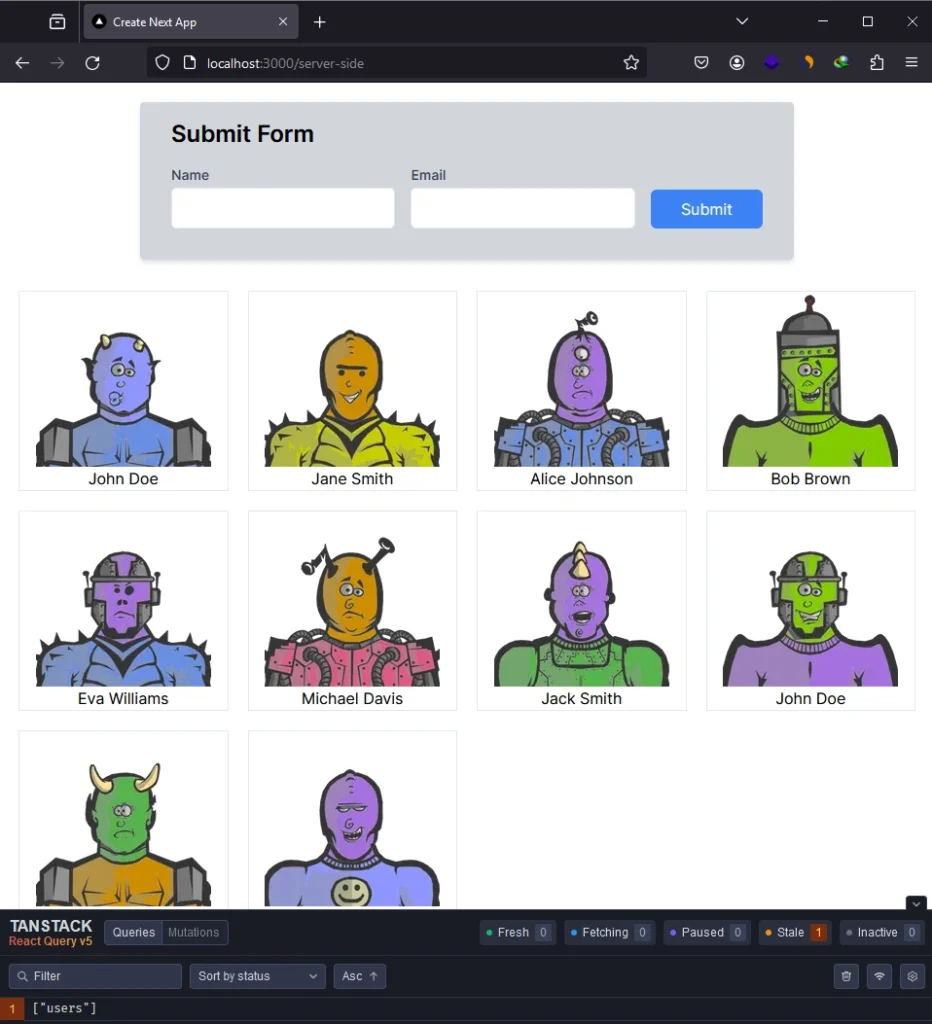The height and width of the screenshot is (1024, 932).
Task: Click the Save to Pocket icon
Action: coord(702,63)
